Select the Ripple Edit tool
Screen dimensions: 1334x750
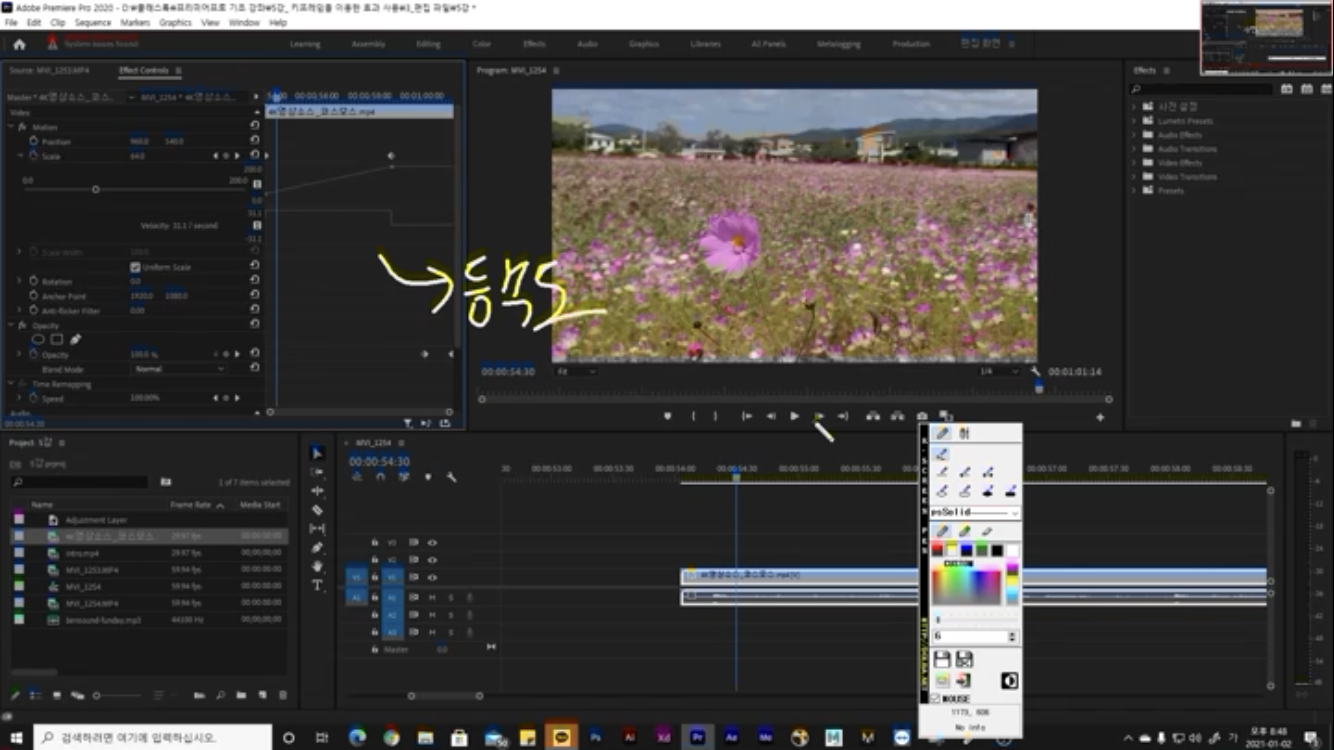pos(317,491)
